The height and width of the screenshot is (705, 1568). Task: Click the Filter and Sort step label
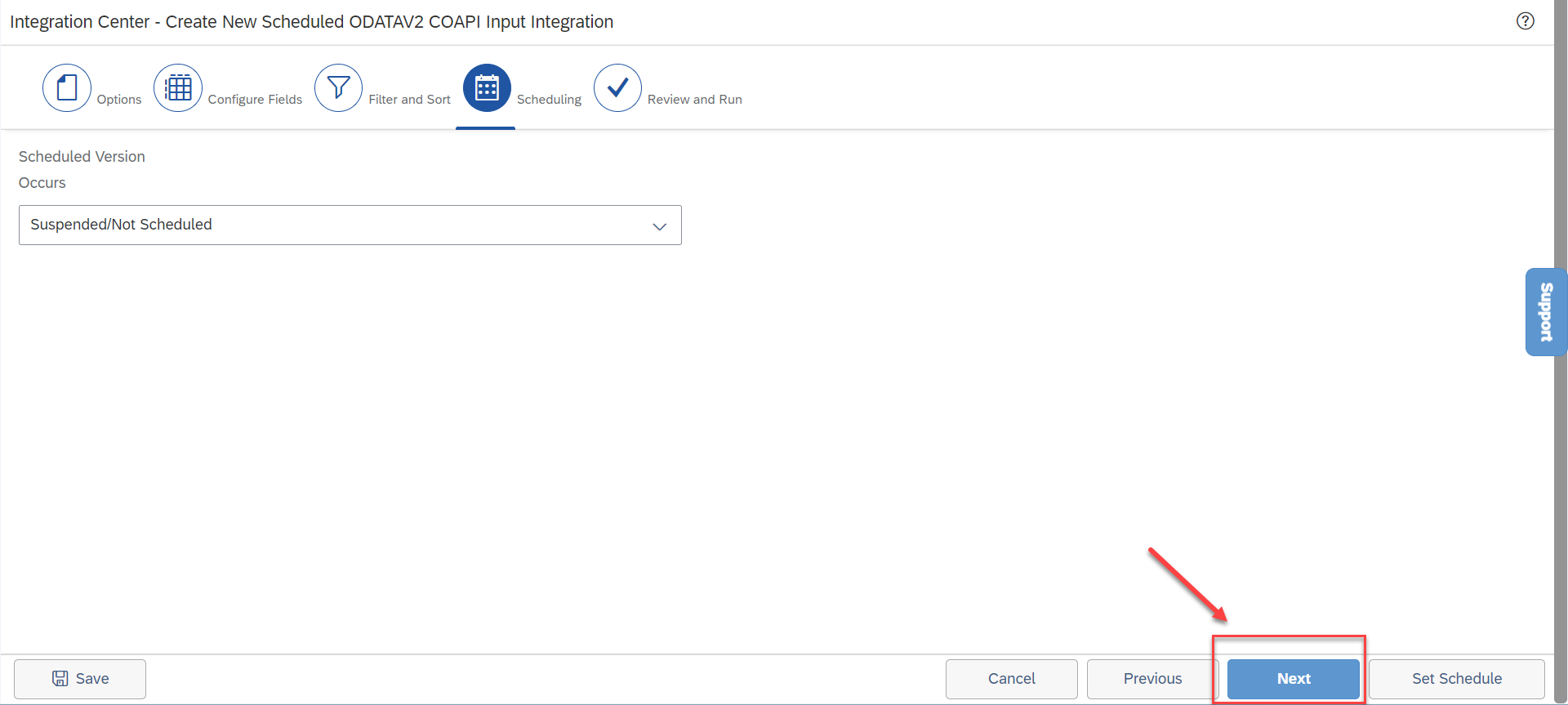(x=409, y=100)
